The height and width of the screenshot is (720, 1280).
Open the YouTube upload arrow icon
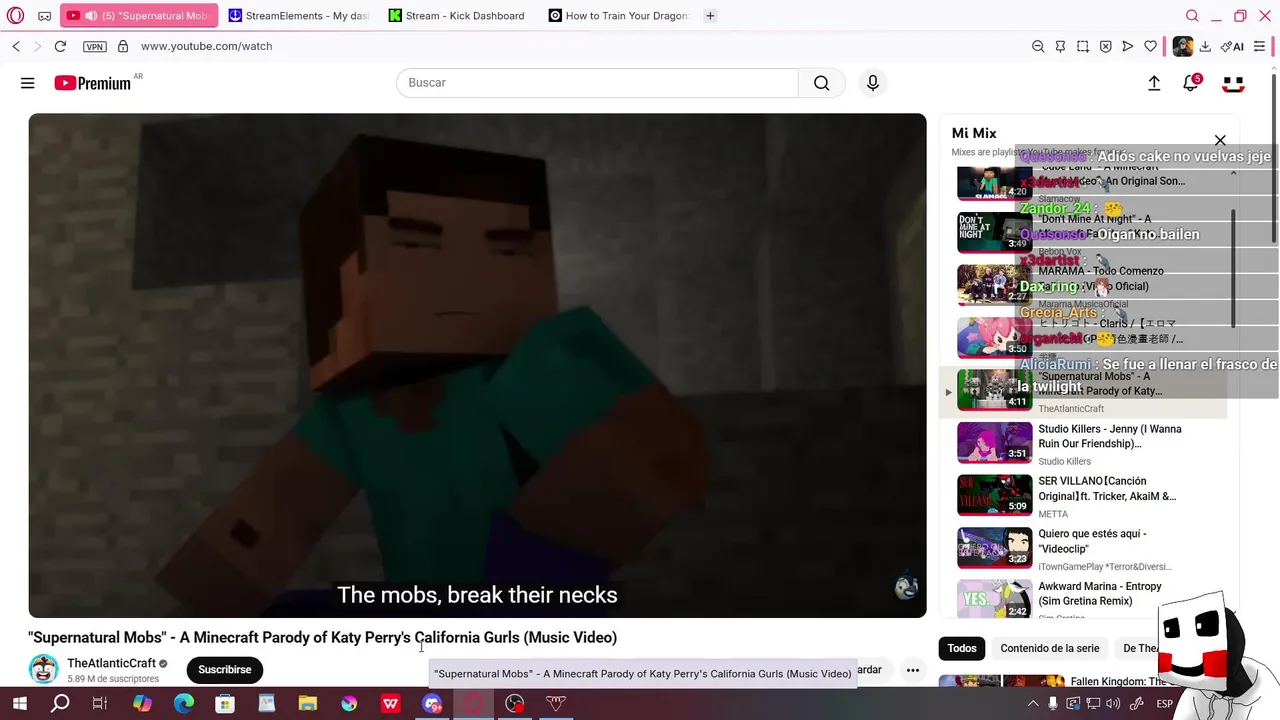click(1154, 84)
